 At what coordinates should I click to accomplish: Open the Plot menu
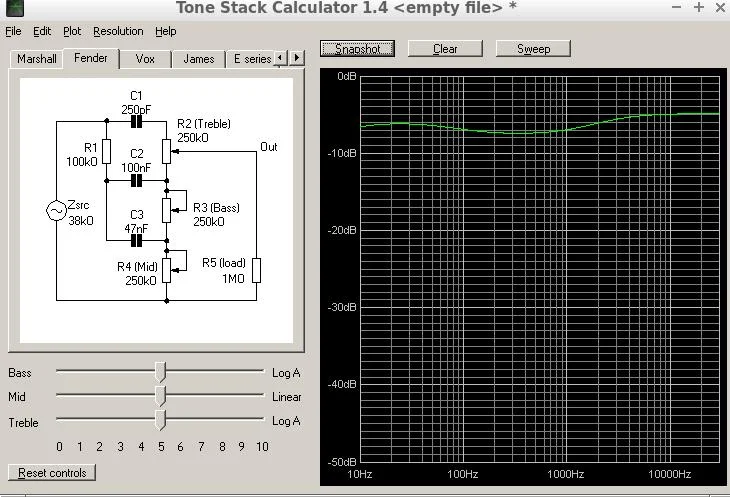pyautogui.click(x=72, y=31)
